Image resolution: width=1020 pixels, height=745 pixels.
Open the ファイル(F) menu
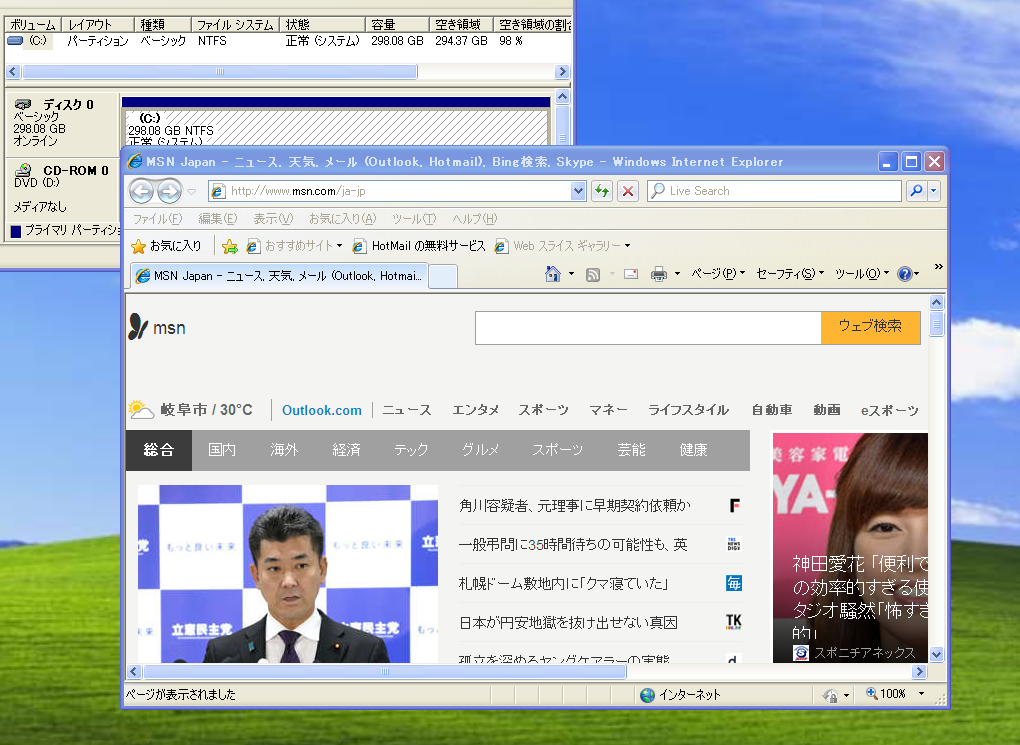click(157, 219)
